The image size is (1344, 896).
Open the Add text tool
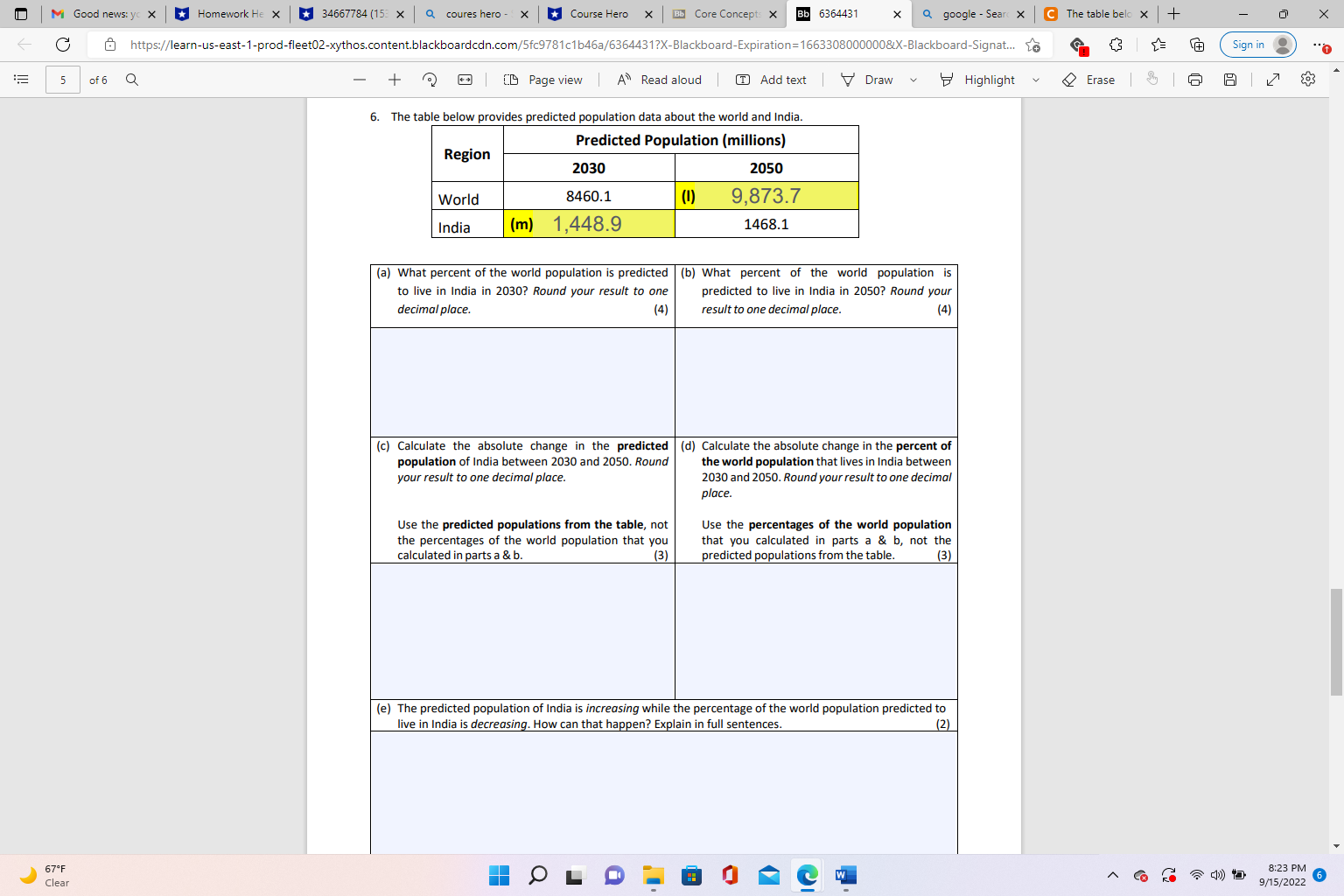pyautogui.click(x=771, y=80)
